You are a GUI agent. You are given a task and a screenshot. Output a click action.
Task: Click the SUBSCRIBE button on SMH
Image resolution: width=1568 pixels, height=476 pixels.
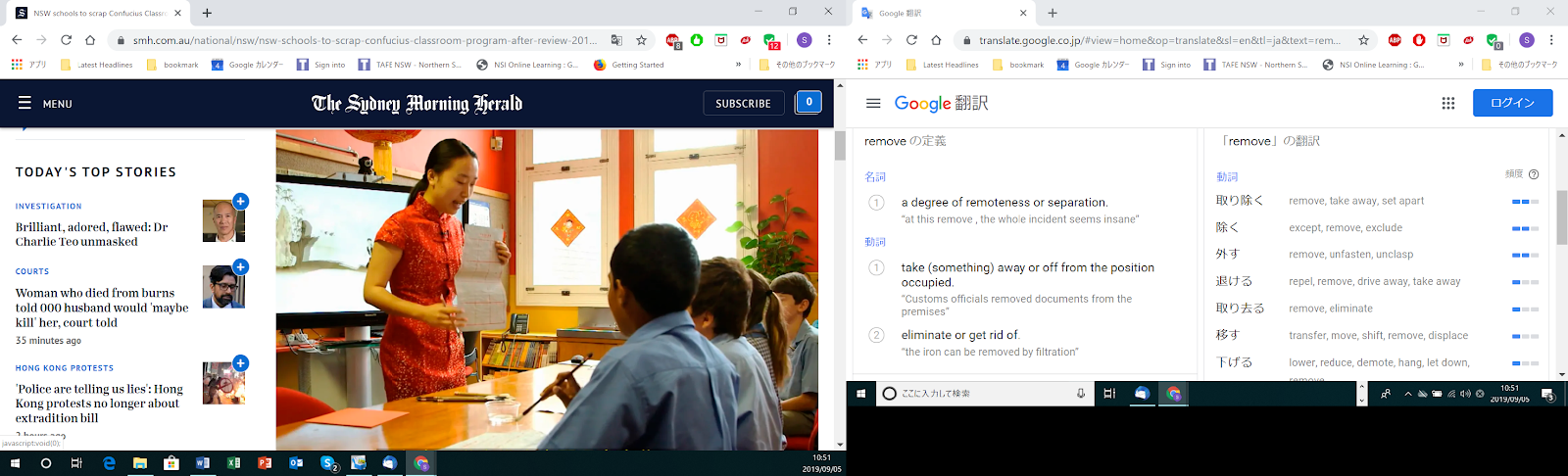click(743, 103)
